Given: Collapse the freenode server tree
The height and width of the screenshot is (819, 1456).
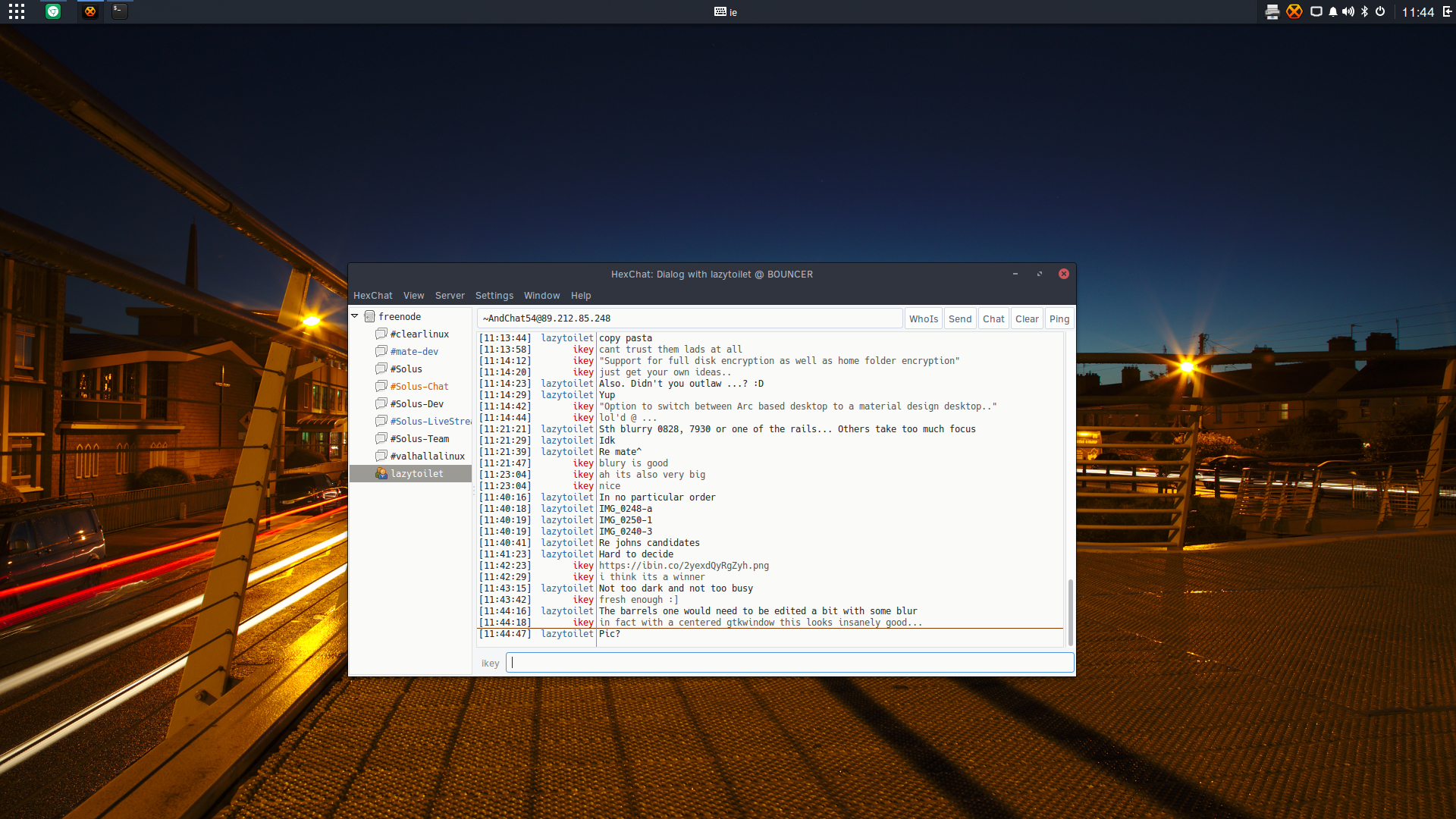Looking at the screenshot, I should coord(355,316).
